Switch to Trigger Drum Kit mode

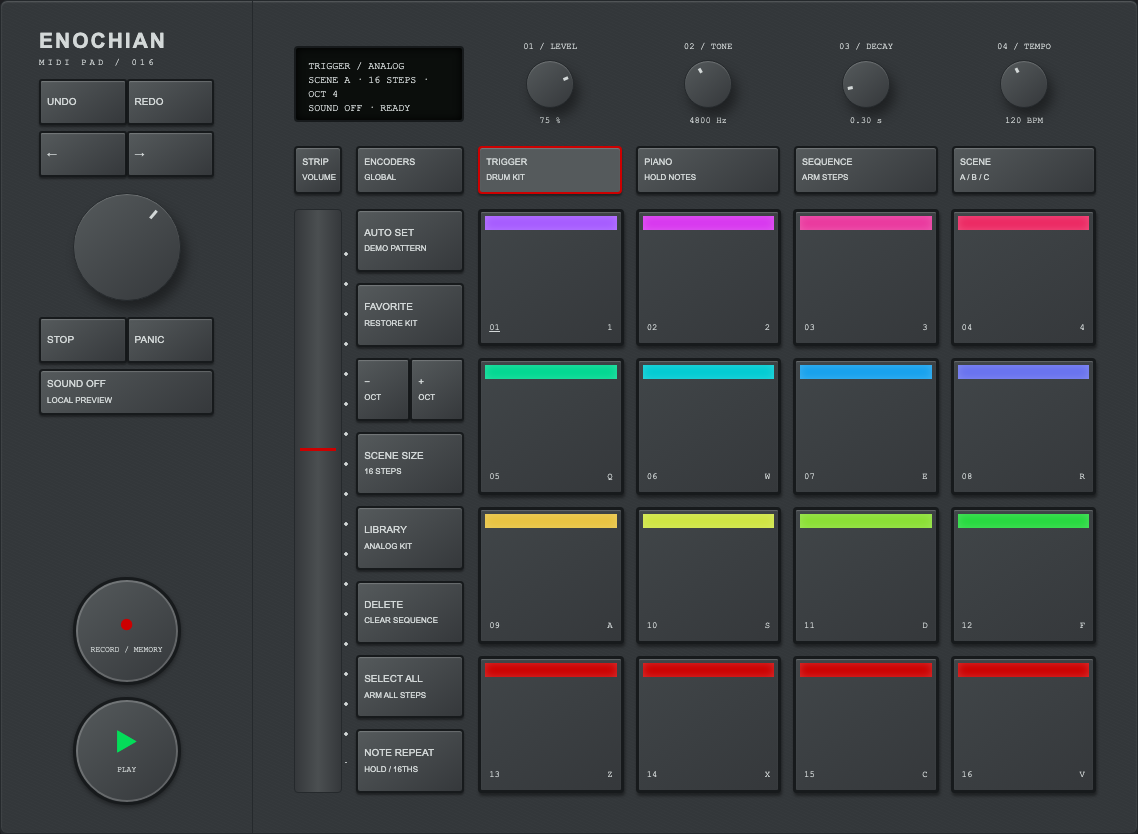click(x=550, y=170)
